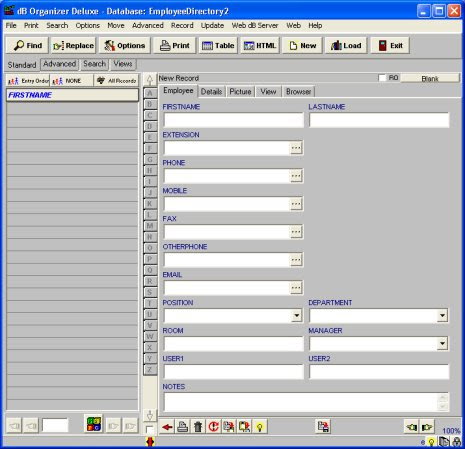Switch to the Browser tab
Viewport: 465px width, 449px height.
click(x=298, y=92)
